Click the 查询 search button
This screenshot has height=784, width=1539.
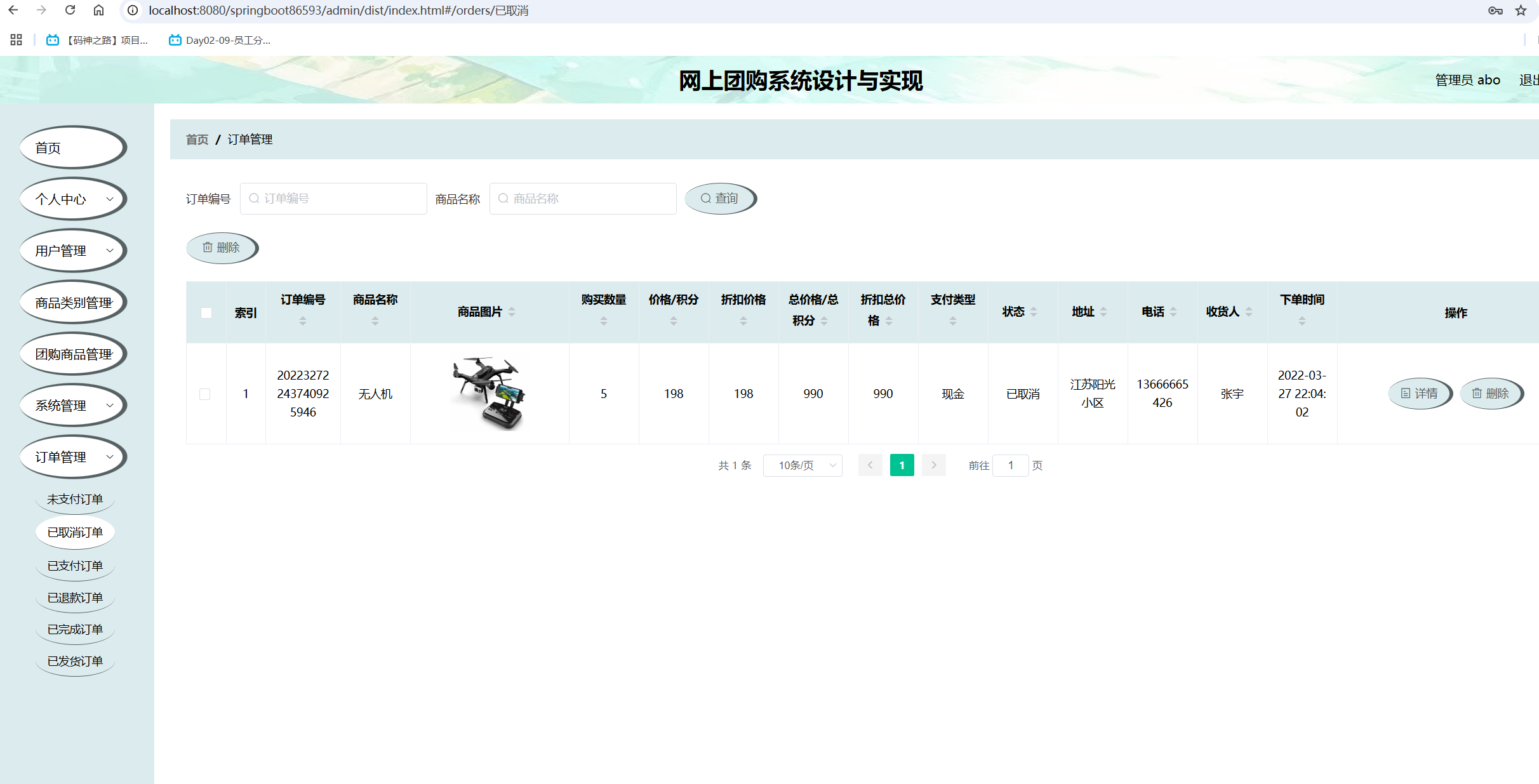tap(720, 199)
